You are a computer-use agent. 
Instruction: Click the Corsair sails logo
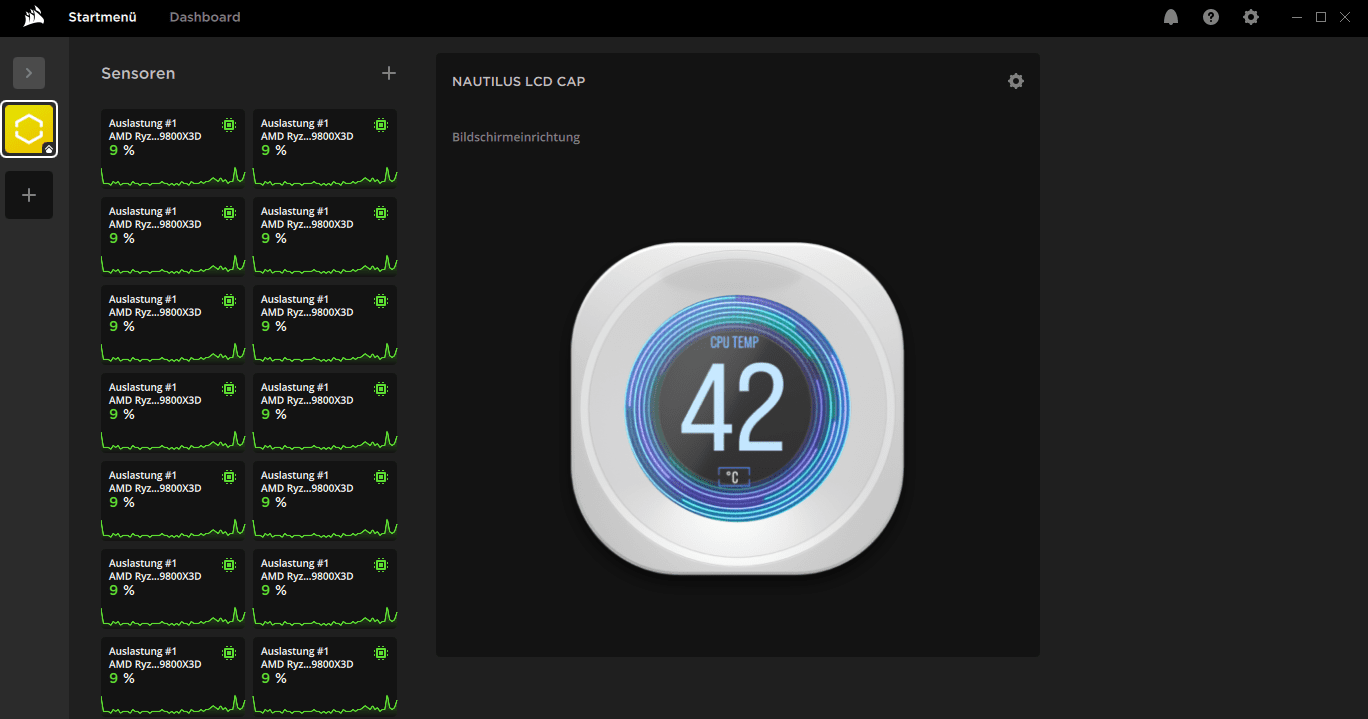coord(34,17)
